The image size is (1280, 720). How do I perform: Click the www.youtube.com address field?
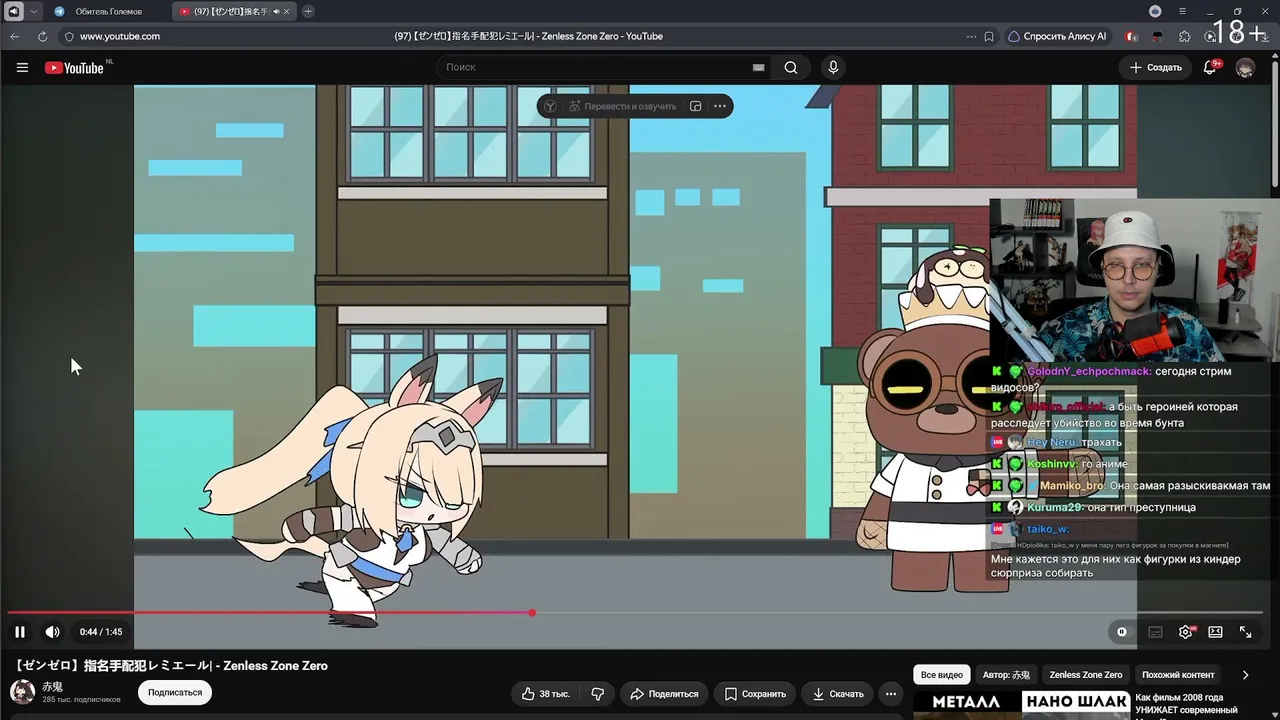(120, 36)
